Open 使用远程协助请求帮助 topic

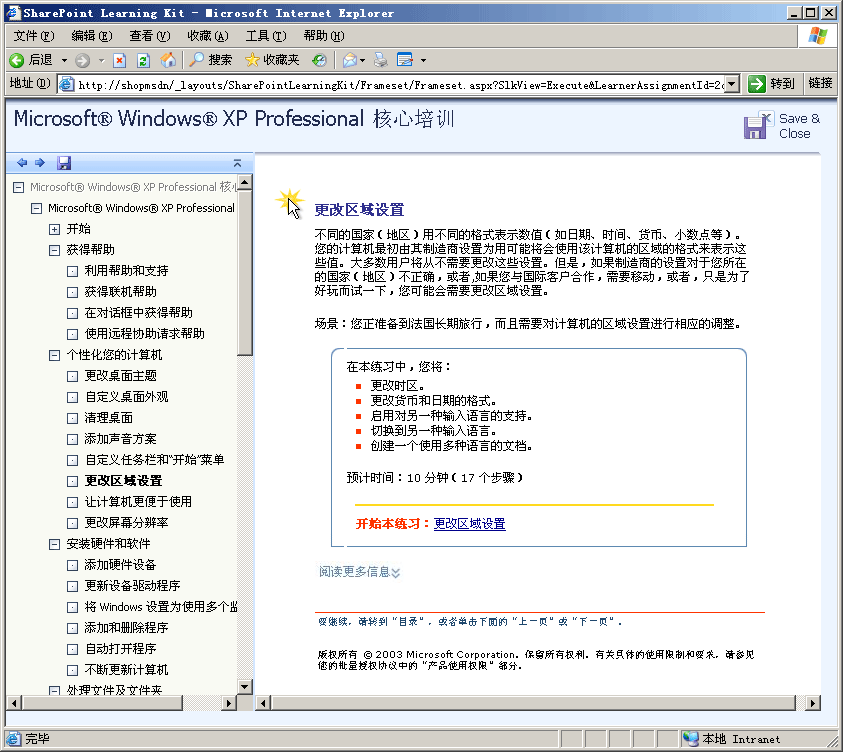pyautogui.click(x=145, y=334)
